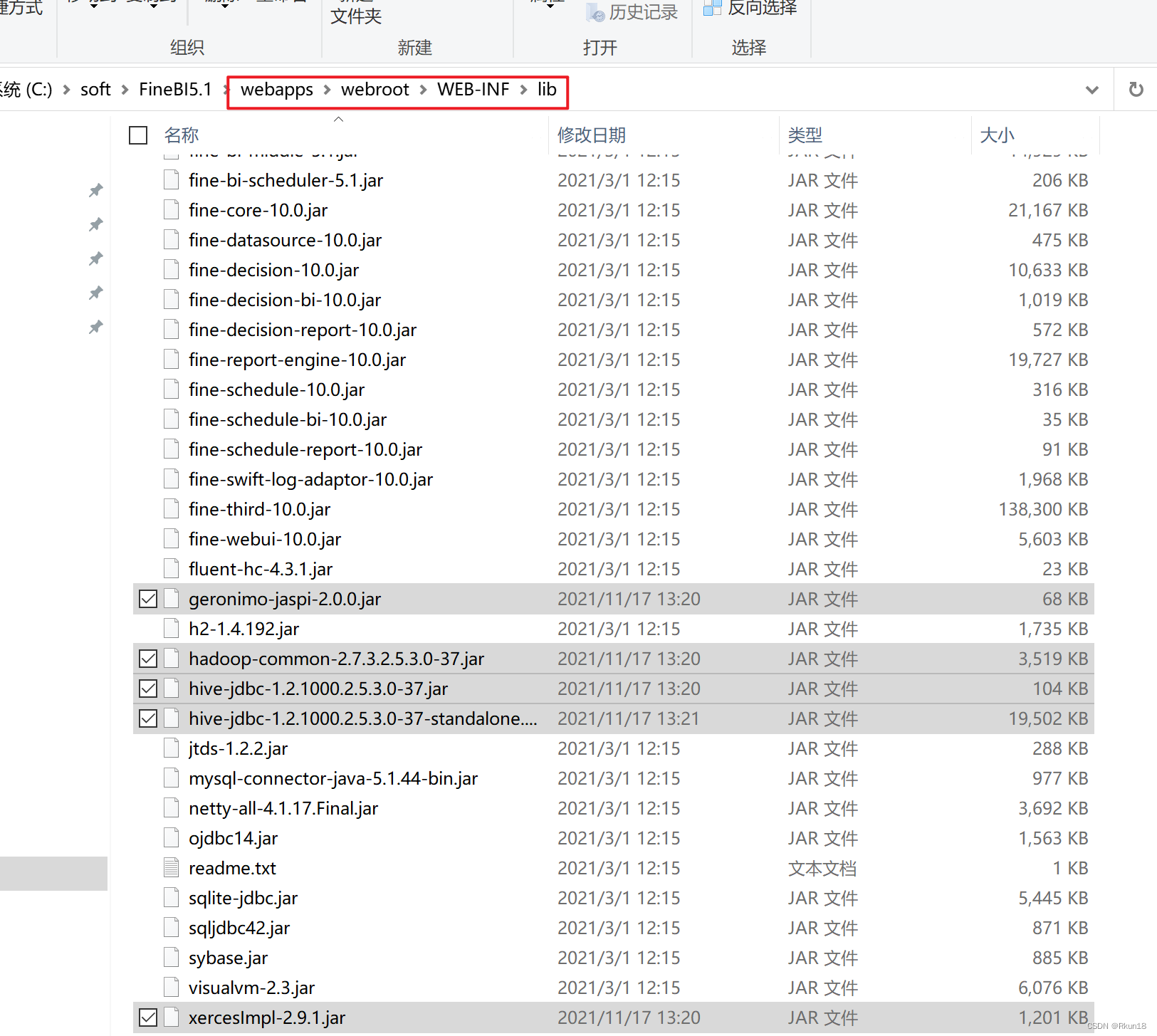1157x1036 pixels.
Task: Select sqljdbc42.jar file name
Action: (x=239, y=928)
